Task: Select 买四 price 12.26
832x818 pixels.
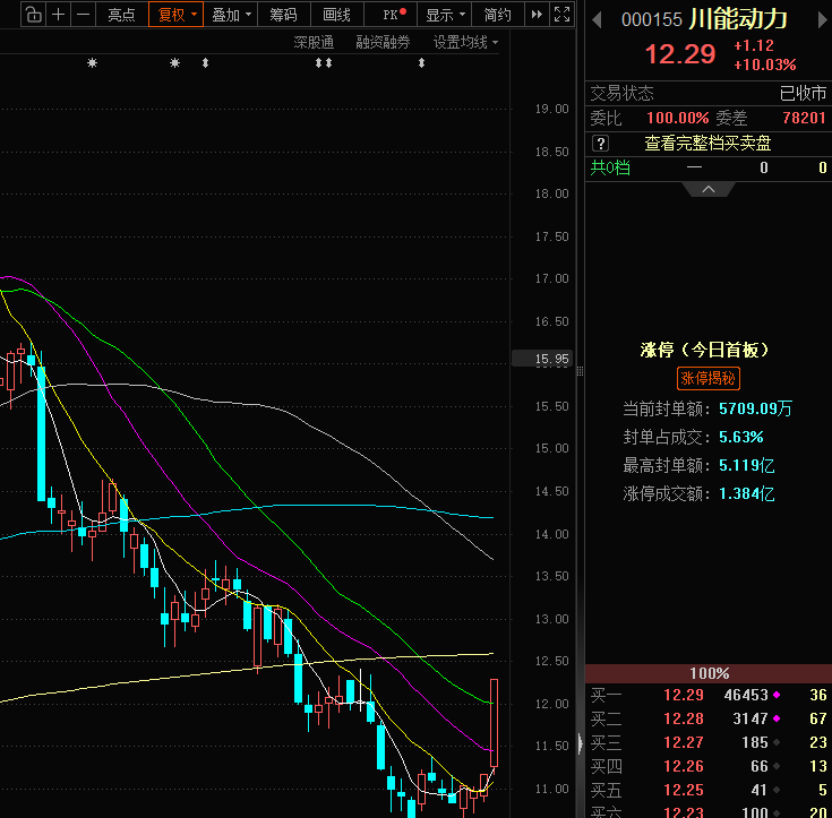Action: [x=683, y=767]
